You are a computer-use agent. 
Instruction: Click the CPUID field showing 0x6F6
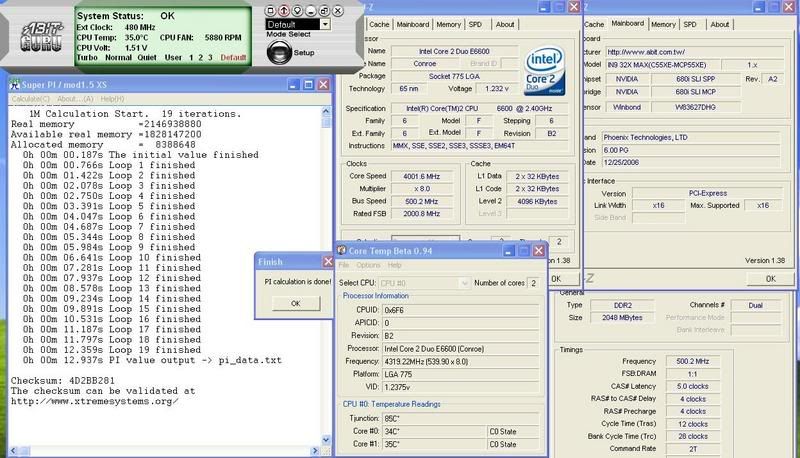click(x=461, y=310)
